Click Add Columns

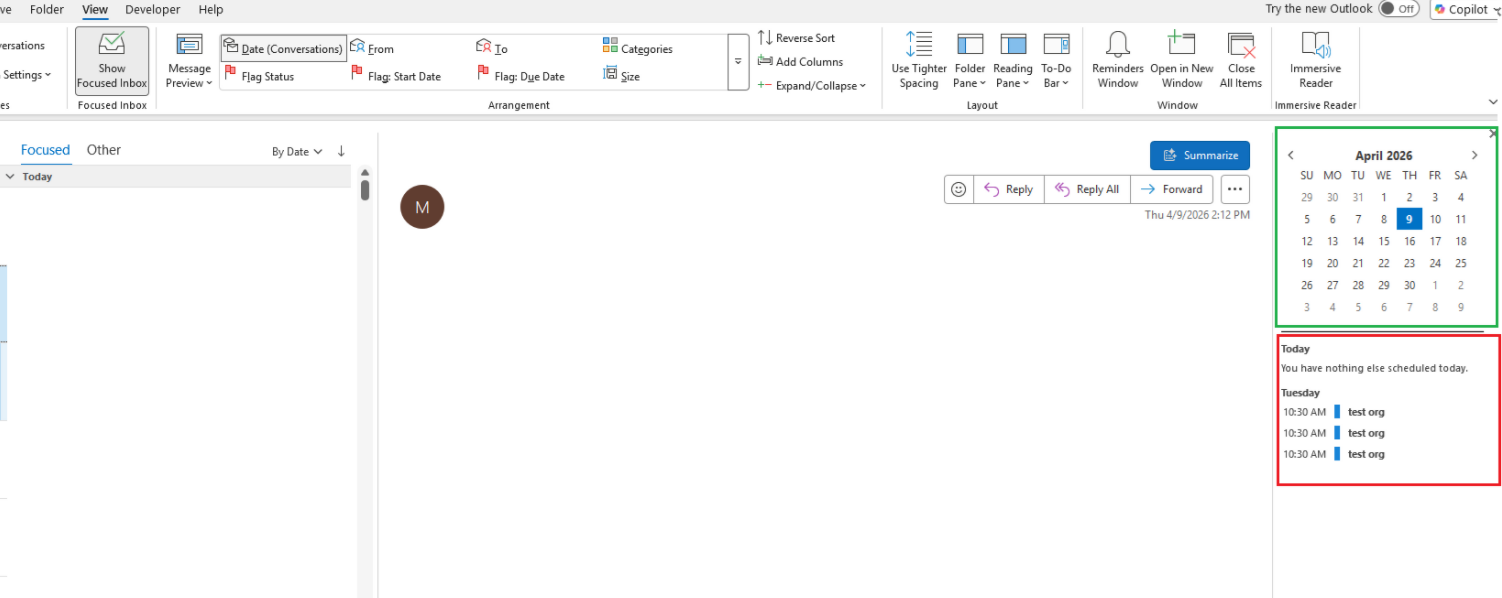pos(800,62)
